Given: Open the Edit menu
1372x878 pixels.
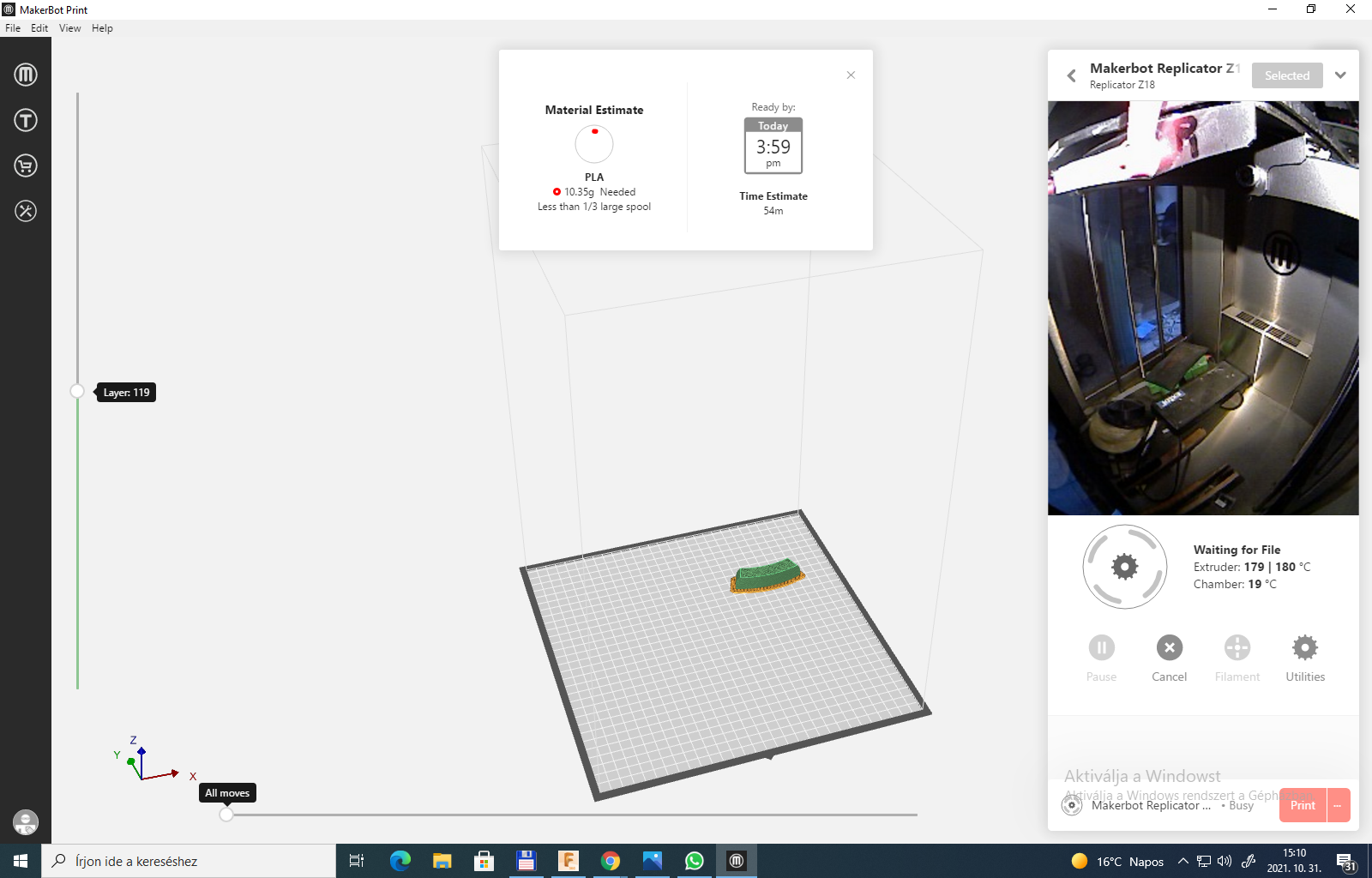Looking at the screenshot, I should (x=39, y=28).
